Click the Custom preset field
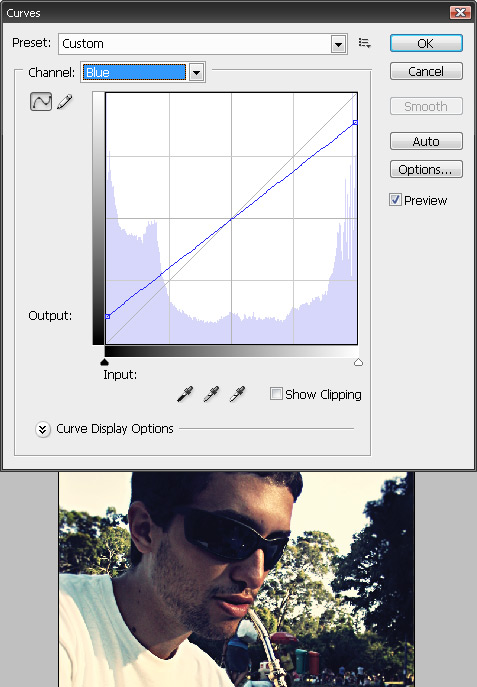Image resolution: width=477 pixels, height=687 pixels. click(x=203, y=44)
